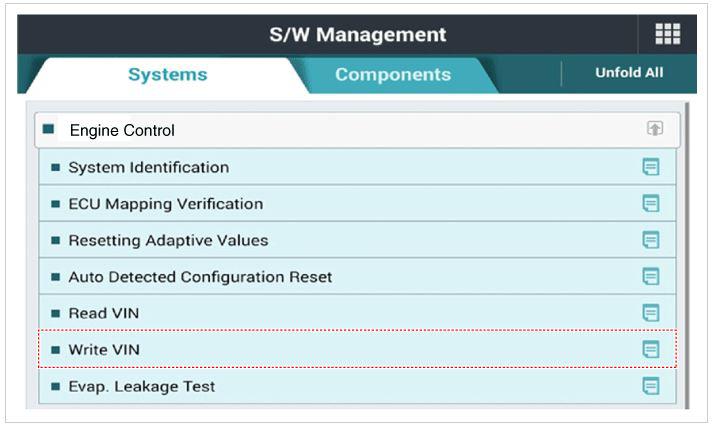The height and width of the screenshot is (428, 712).
Task: Collapse Engine Control using the up arrow
Action: (655, 129)
